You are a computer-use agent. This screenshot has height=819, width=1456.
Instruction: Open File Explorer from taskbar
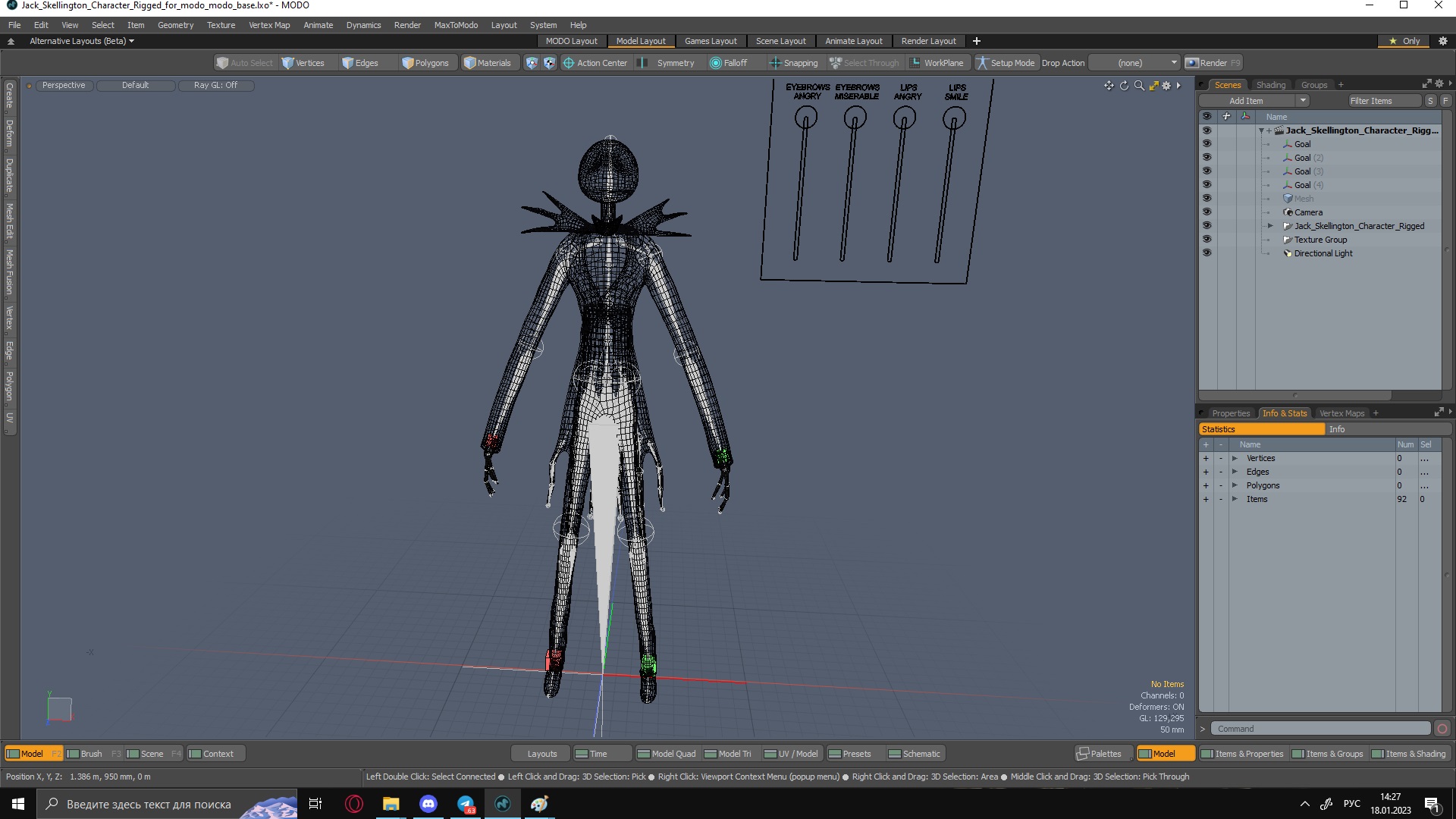391,804
